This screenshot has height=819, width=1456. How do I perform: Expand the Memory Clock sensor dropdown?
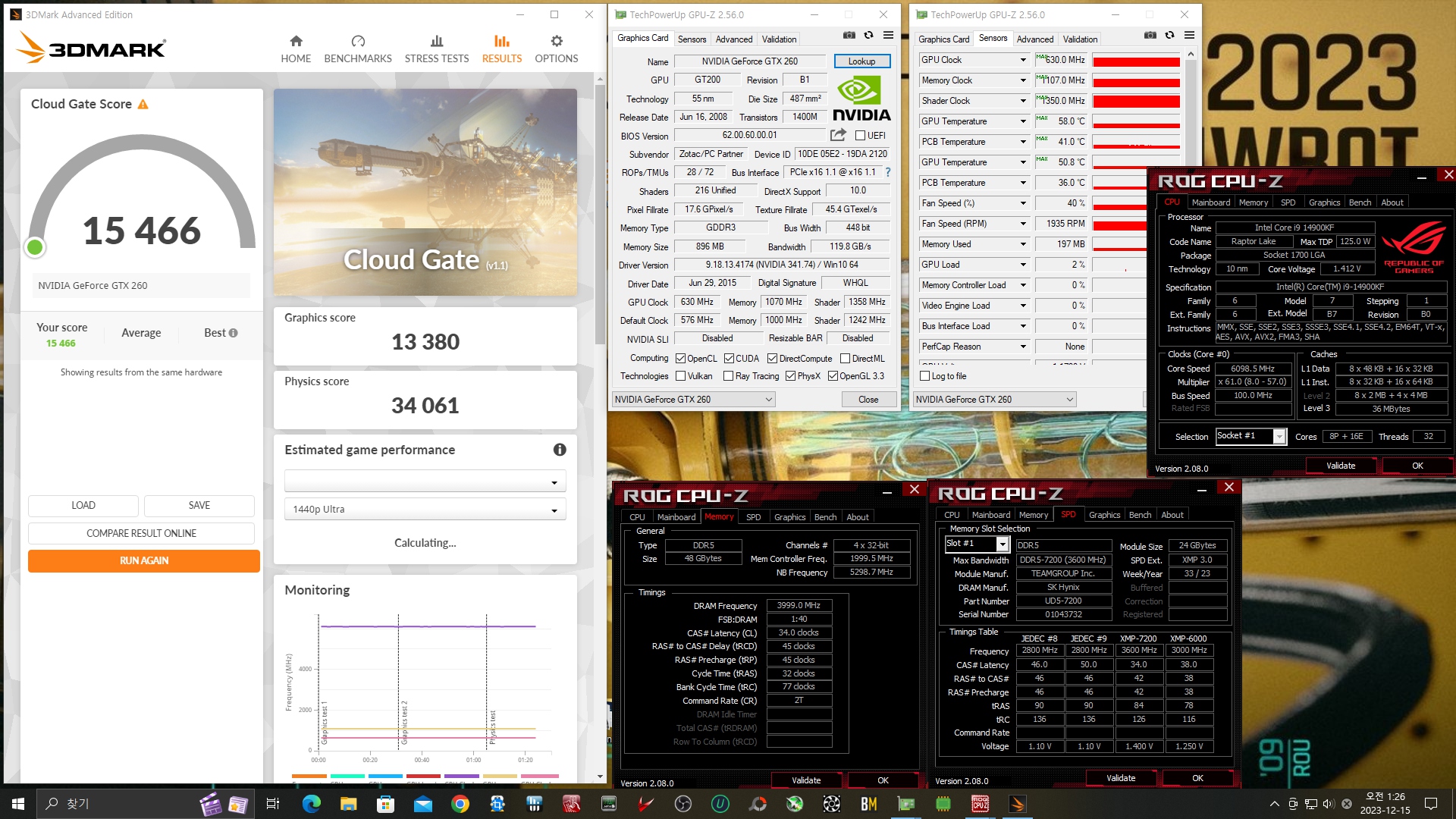(1023, 80)
